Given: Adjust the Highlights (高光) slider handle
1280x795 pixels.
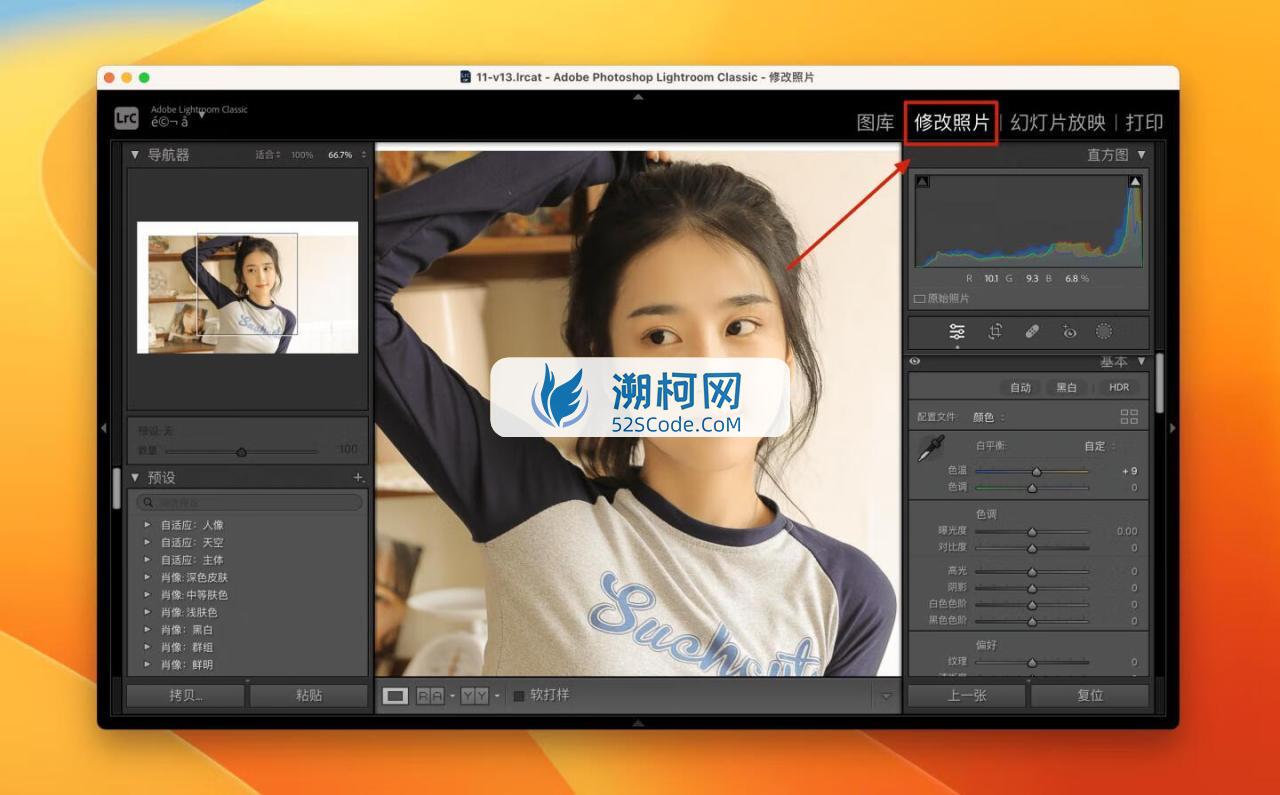Looking at the screenshot, I should [1032, 572].
